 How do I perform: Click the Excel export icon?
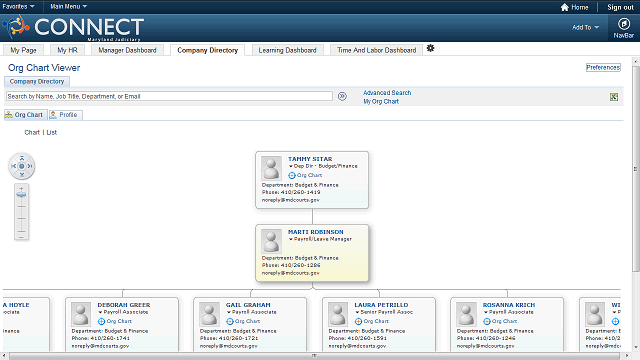click(613, 97)
